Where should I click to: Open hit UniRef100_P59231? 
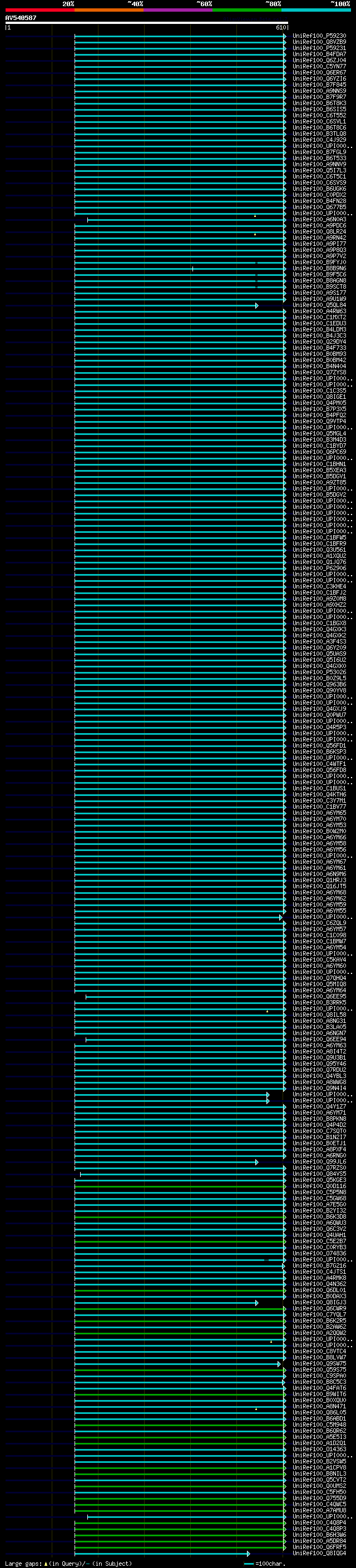(319, 48)
